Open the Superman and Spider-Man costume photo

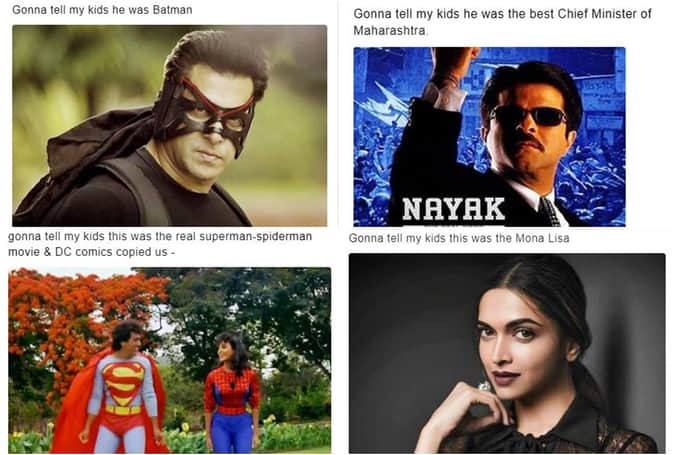pos(169,360)
